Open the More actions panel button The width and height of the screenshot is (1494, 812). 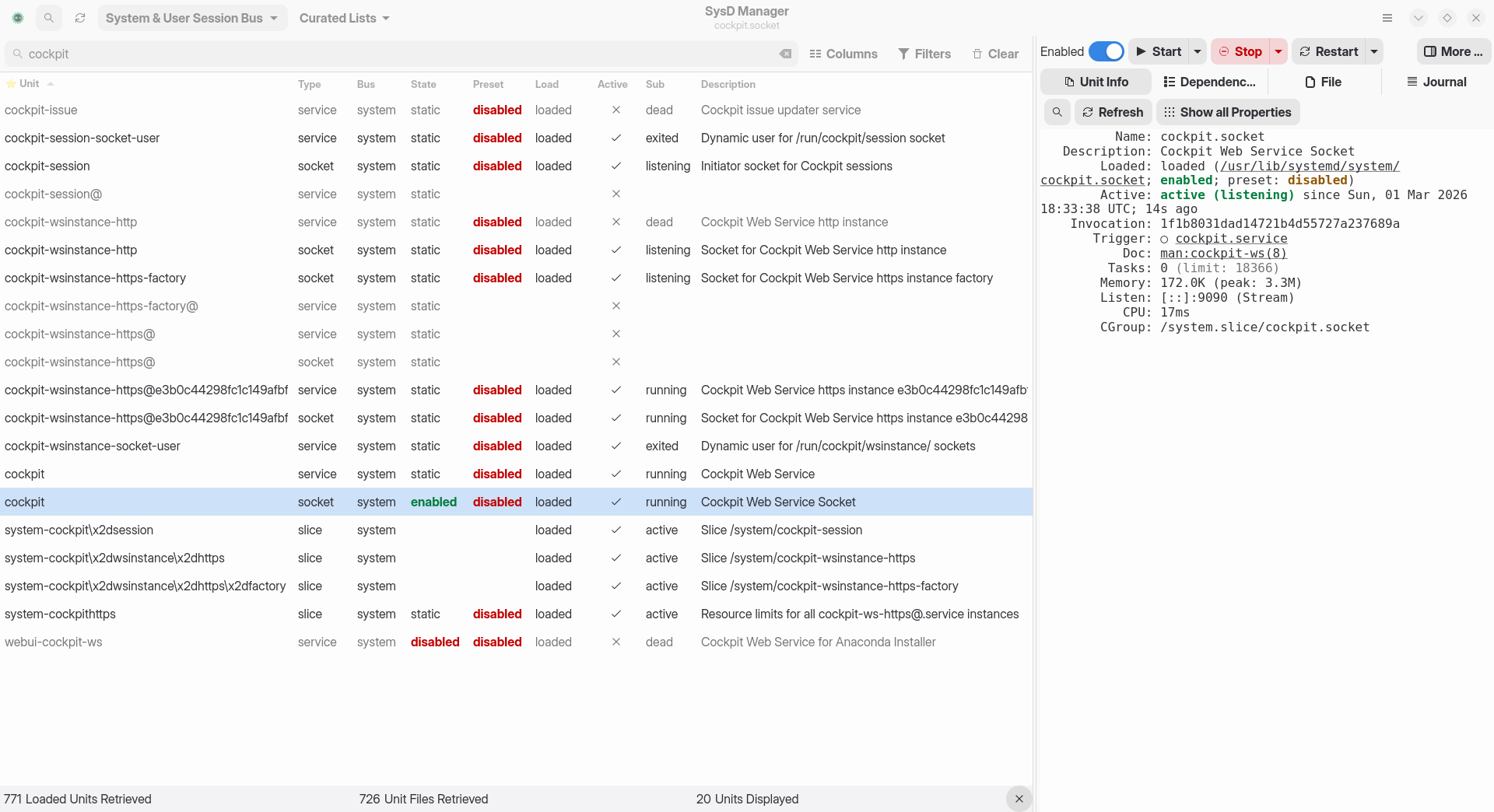click(1453, 51)
